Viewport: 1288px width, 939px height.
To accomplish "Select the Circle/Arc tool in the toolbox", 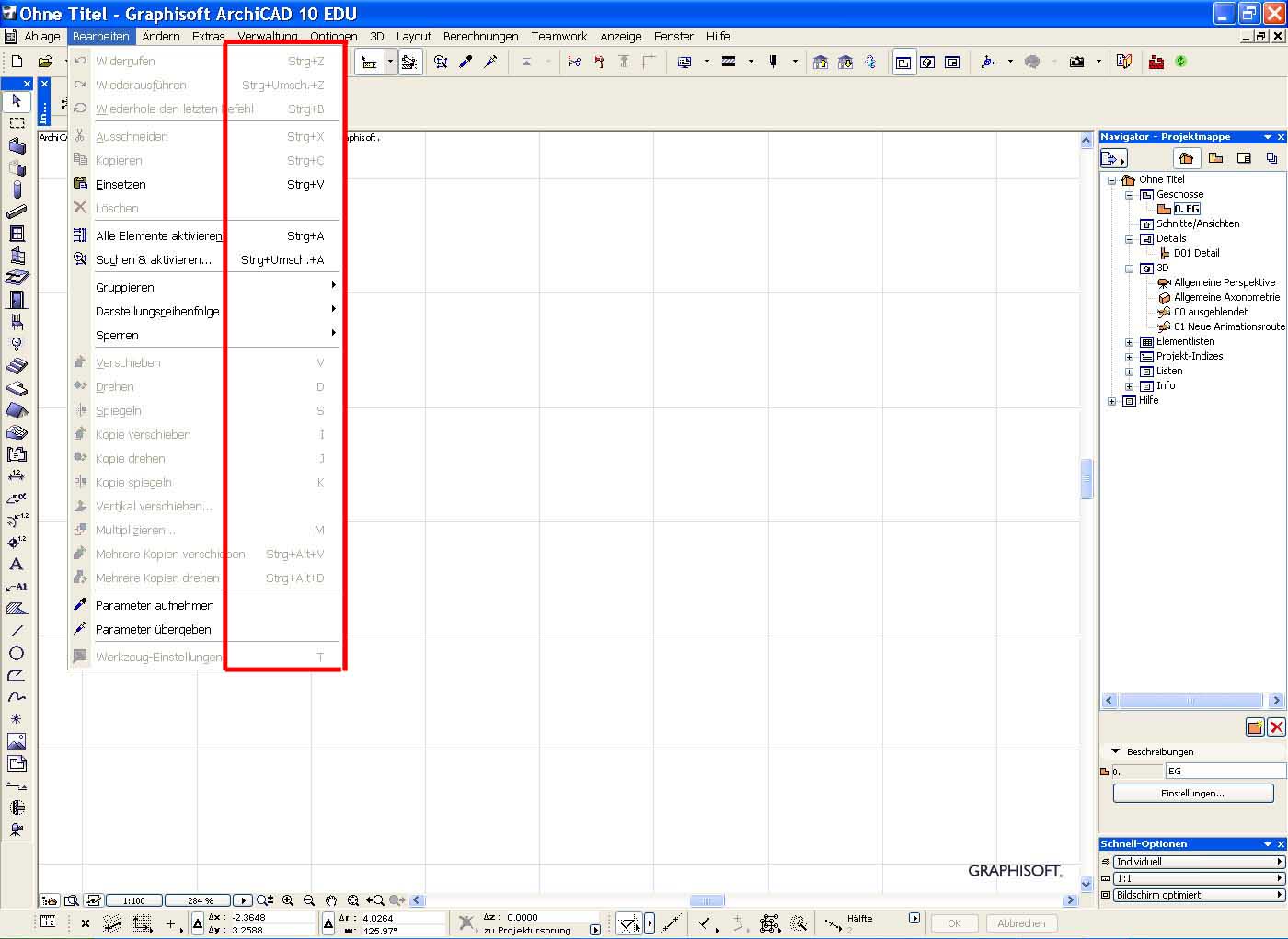I will coord(17,653).
